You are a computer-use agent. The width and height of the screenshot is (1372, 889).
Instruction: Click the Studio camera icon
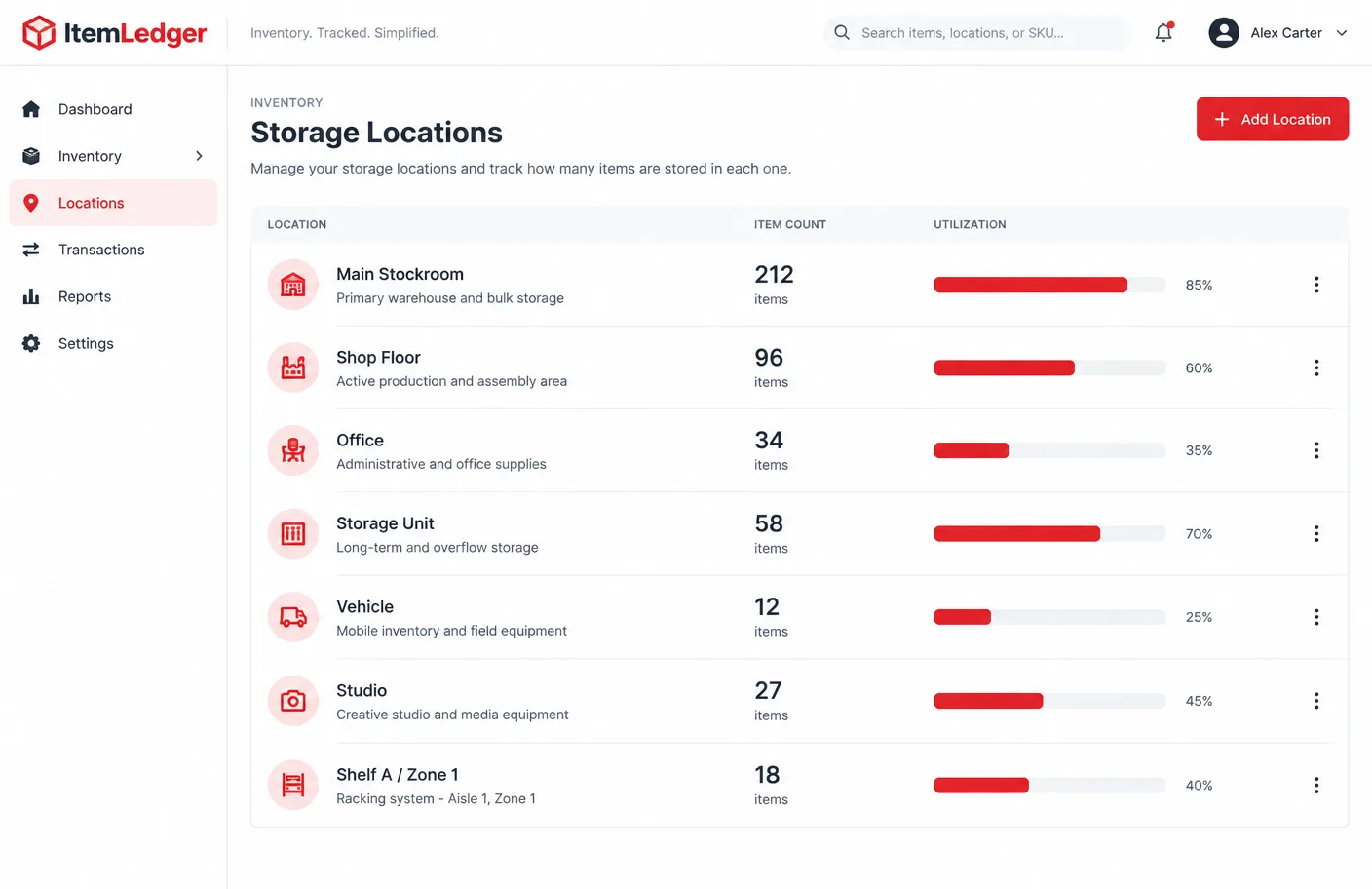pos(293,701)
